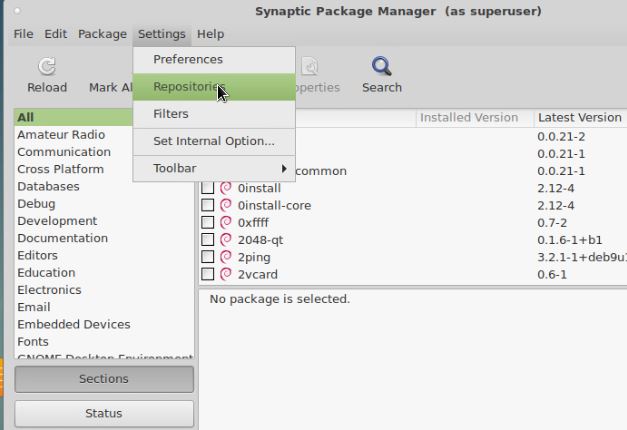Sort by Latest Version column header
The width and height of the screenshot is (627, 430).
click(x=579, y=117)
